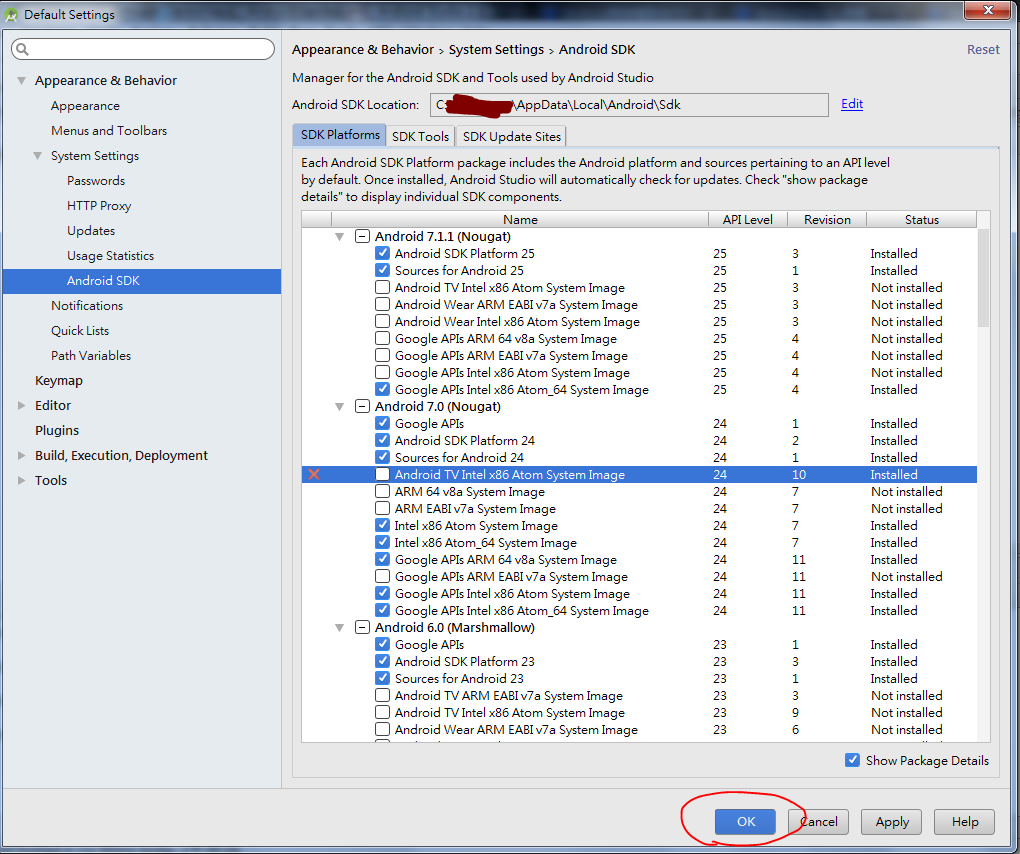This screenshot has height=854, width=1020.
Task: Open the SDK Update Sites tab
Action: click(511, 137)
